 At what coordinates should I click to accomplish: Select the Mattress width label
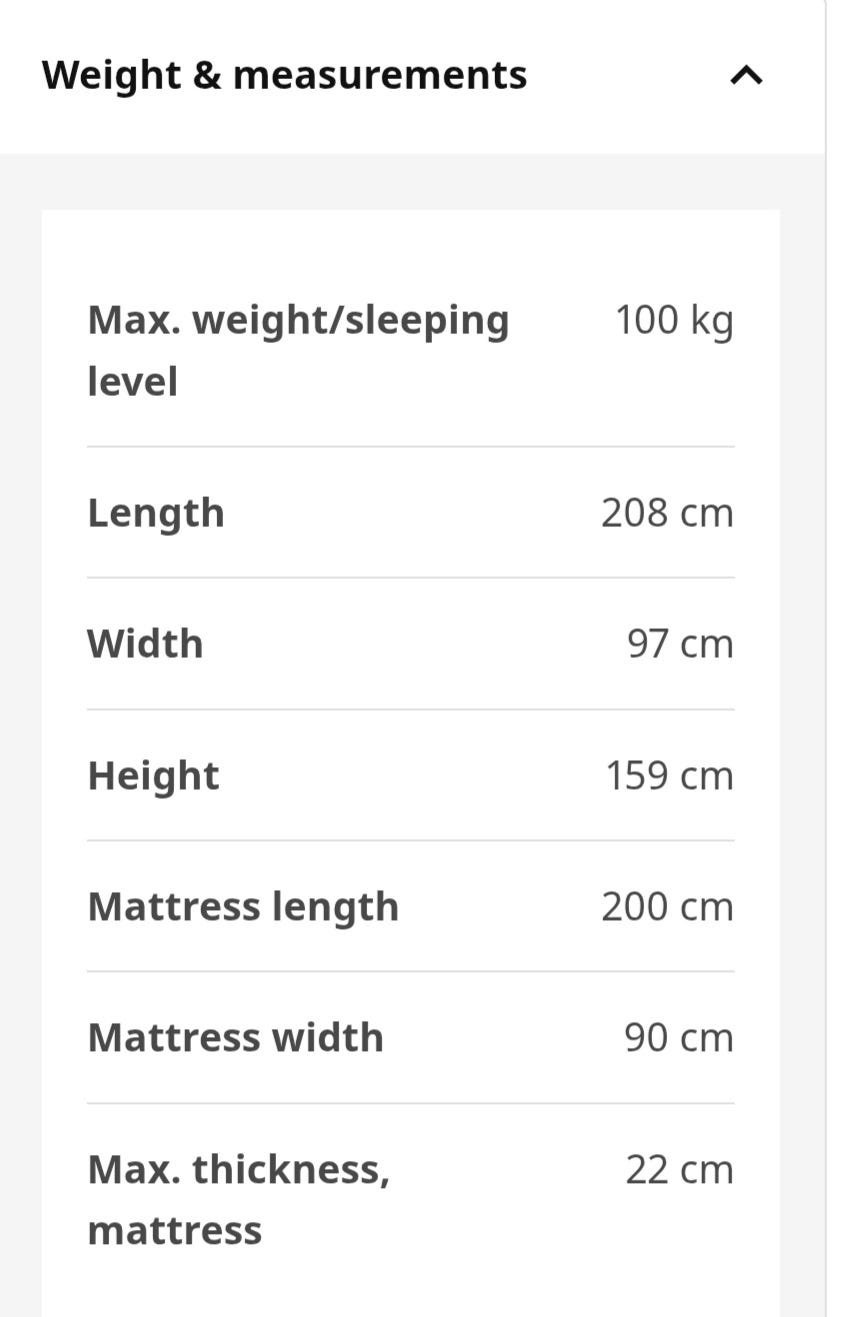(235, 1038)
